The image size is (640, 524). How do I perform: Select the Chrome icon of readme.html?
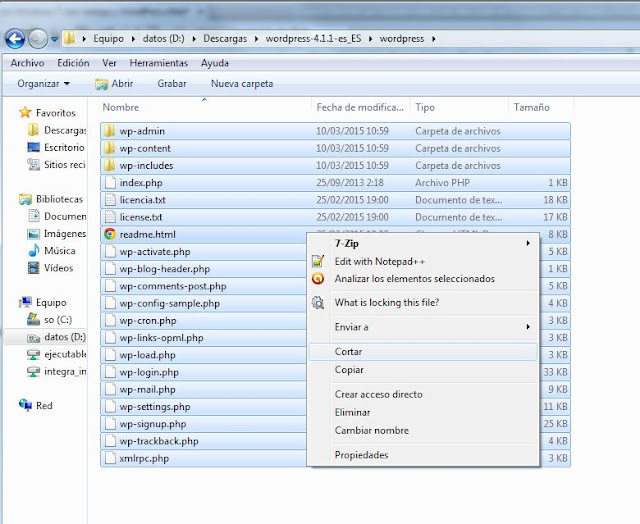110,234
